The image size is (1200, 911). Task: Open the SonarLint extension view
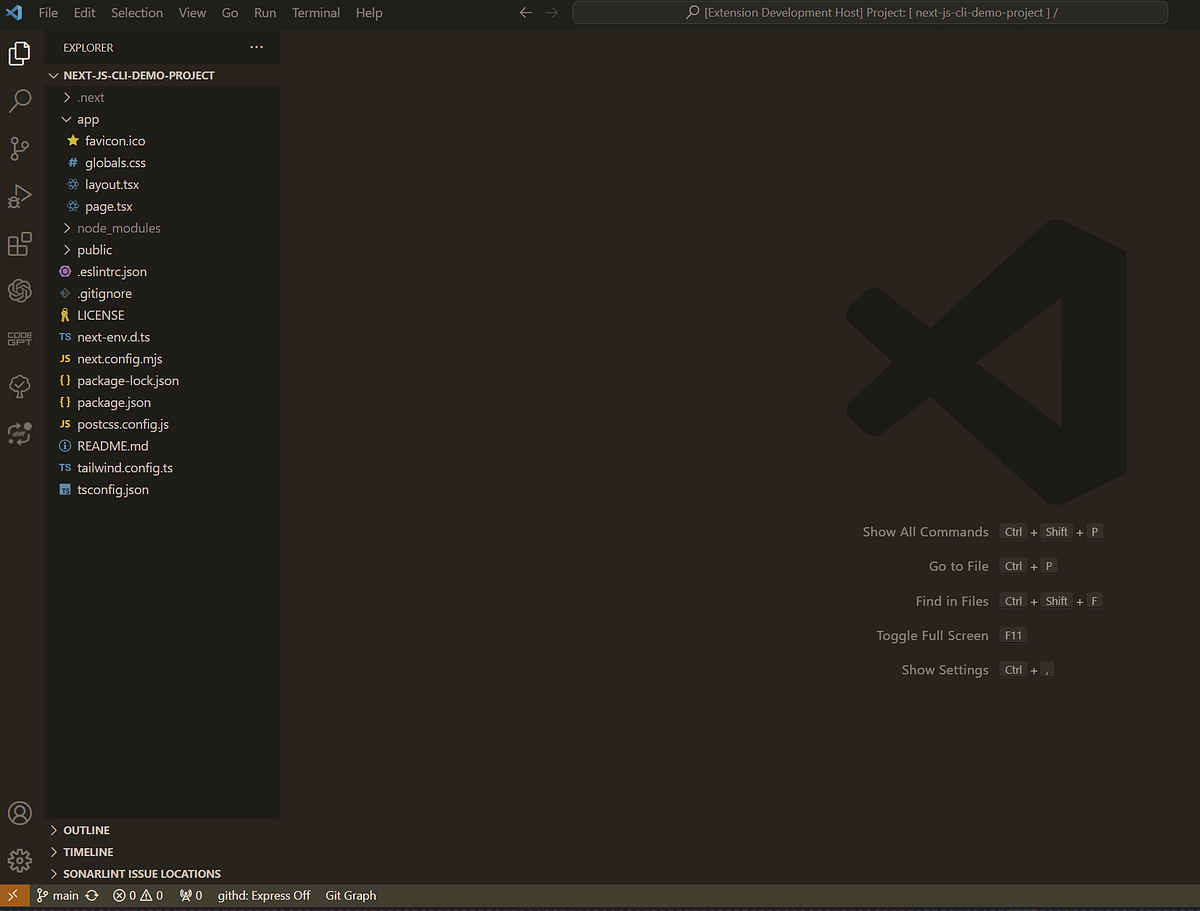[x=20, y=386]
